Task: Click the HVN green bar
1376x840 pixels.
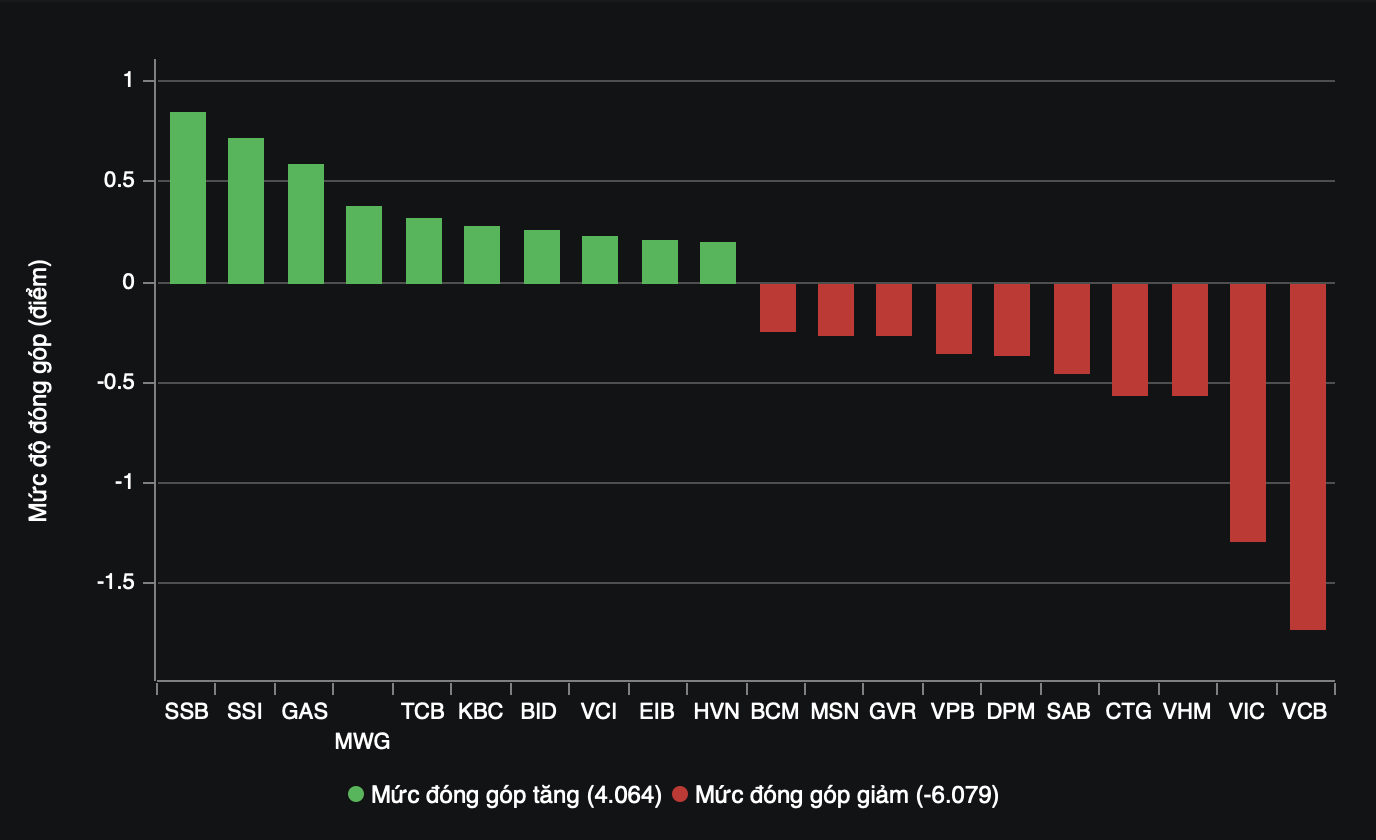Action: (x=718, y=263)
